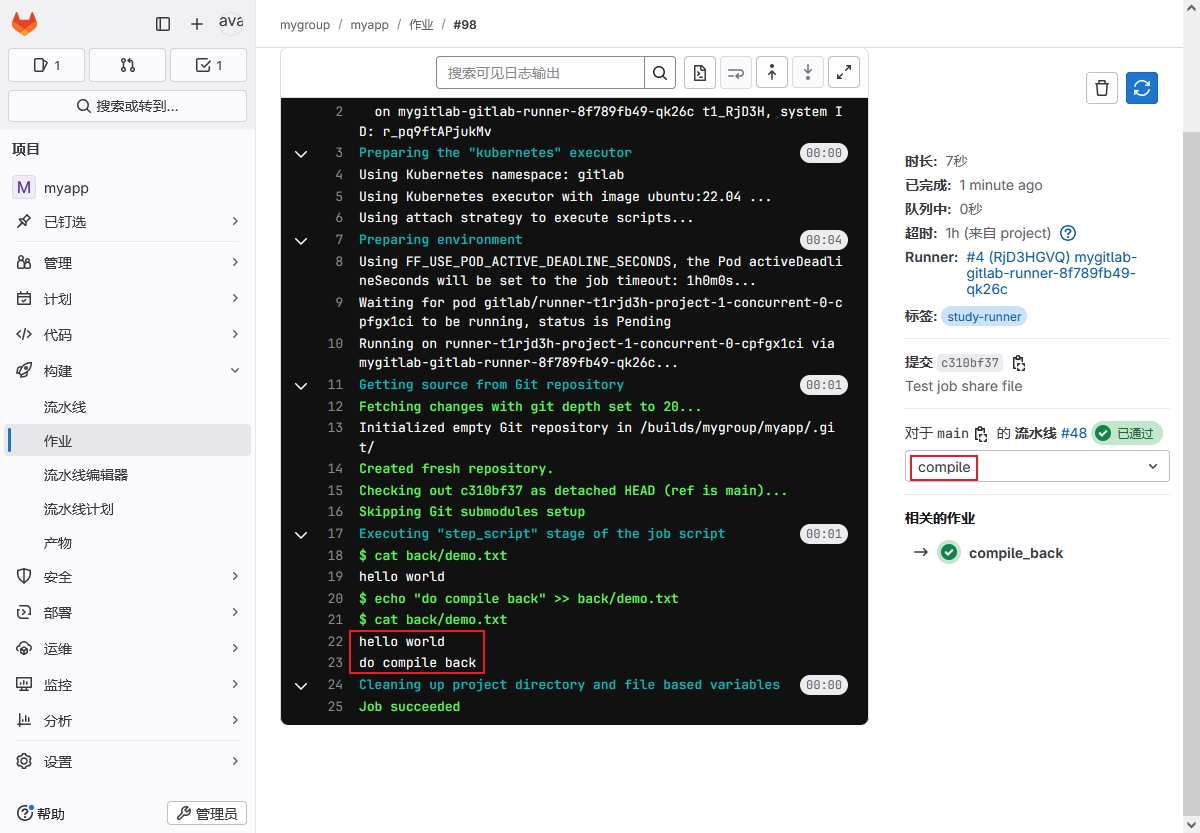Click the create new plus icon
The image size is (1200, 833).
pos(196,24)
